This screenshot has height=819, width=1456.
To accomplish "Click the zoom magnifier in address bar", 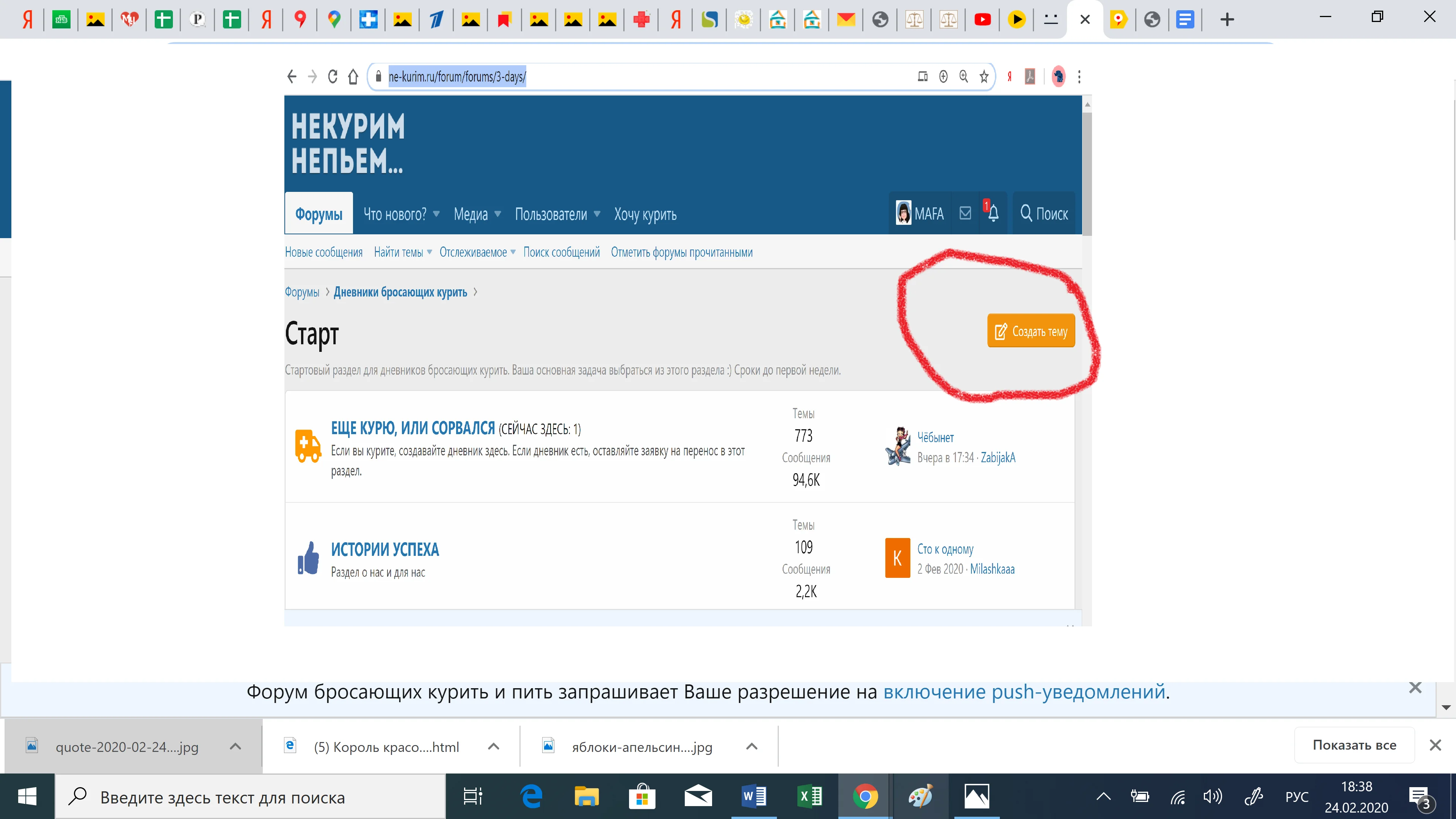I will click(x=964, y=76).
